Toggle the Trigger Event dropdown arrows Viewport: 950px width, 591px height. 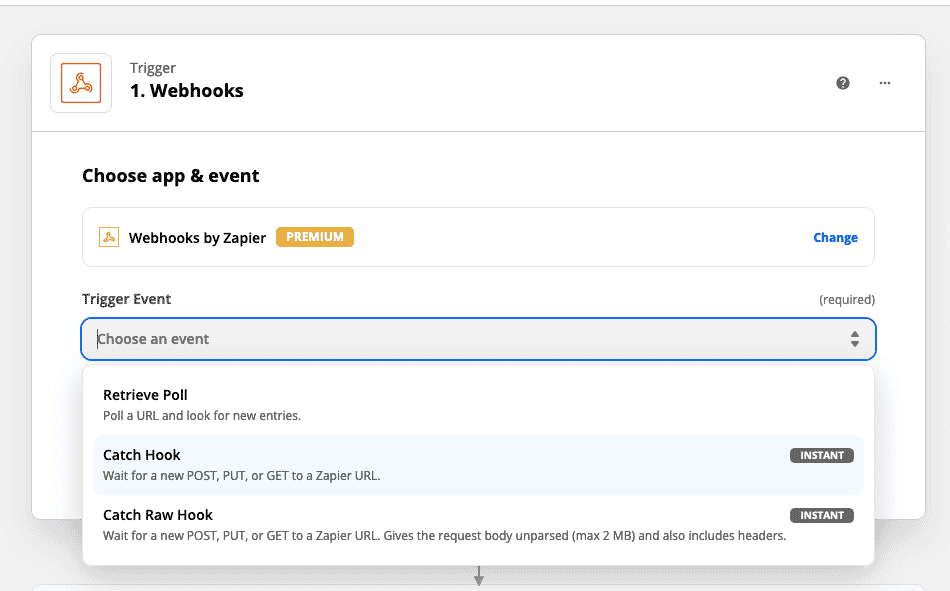(854, 339)
